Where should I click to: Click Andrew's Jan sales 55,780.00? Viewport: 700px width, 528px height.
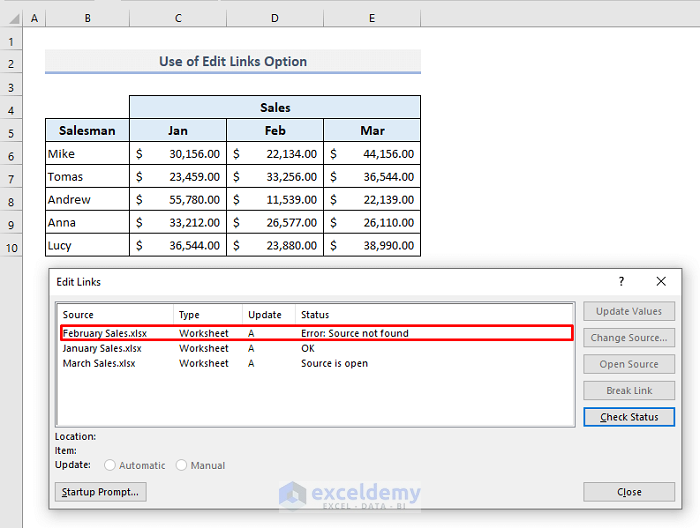(178, 200)
